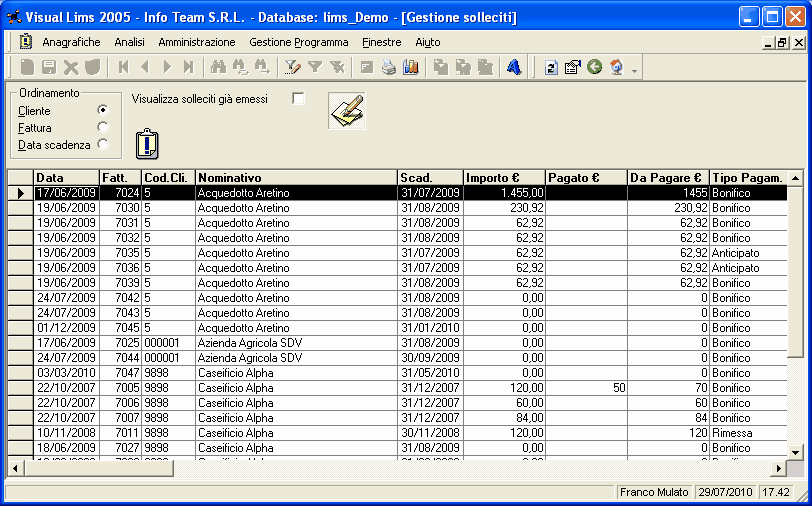Apply filter using the funnel icon

[x=315, y=67]
